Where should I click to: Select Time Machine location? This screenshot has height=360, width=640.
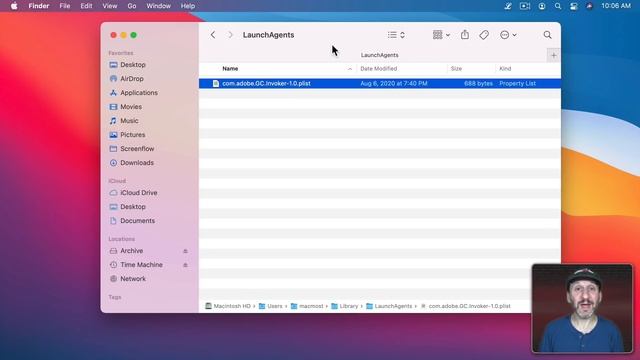pyautogui.click(x=141, y=264)
